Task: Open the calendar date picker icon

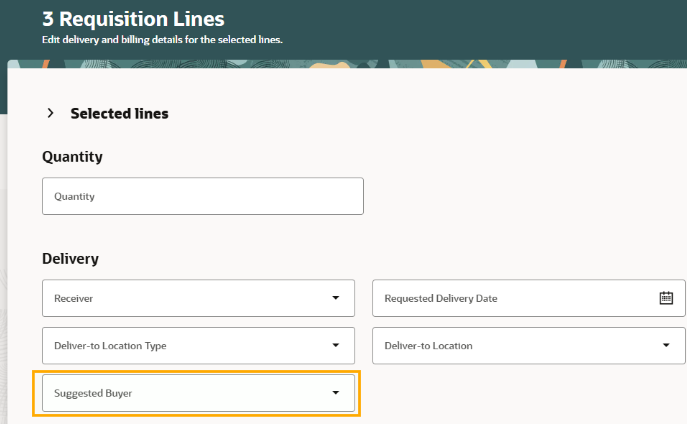Action: (666, 298)
